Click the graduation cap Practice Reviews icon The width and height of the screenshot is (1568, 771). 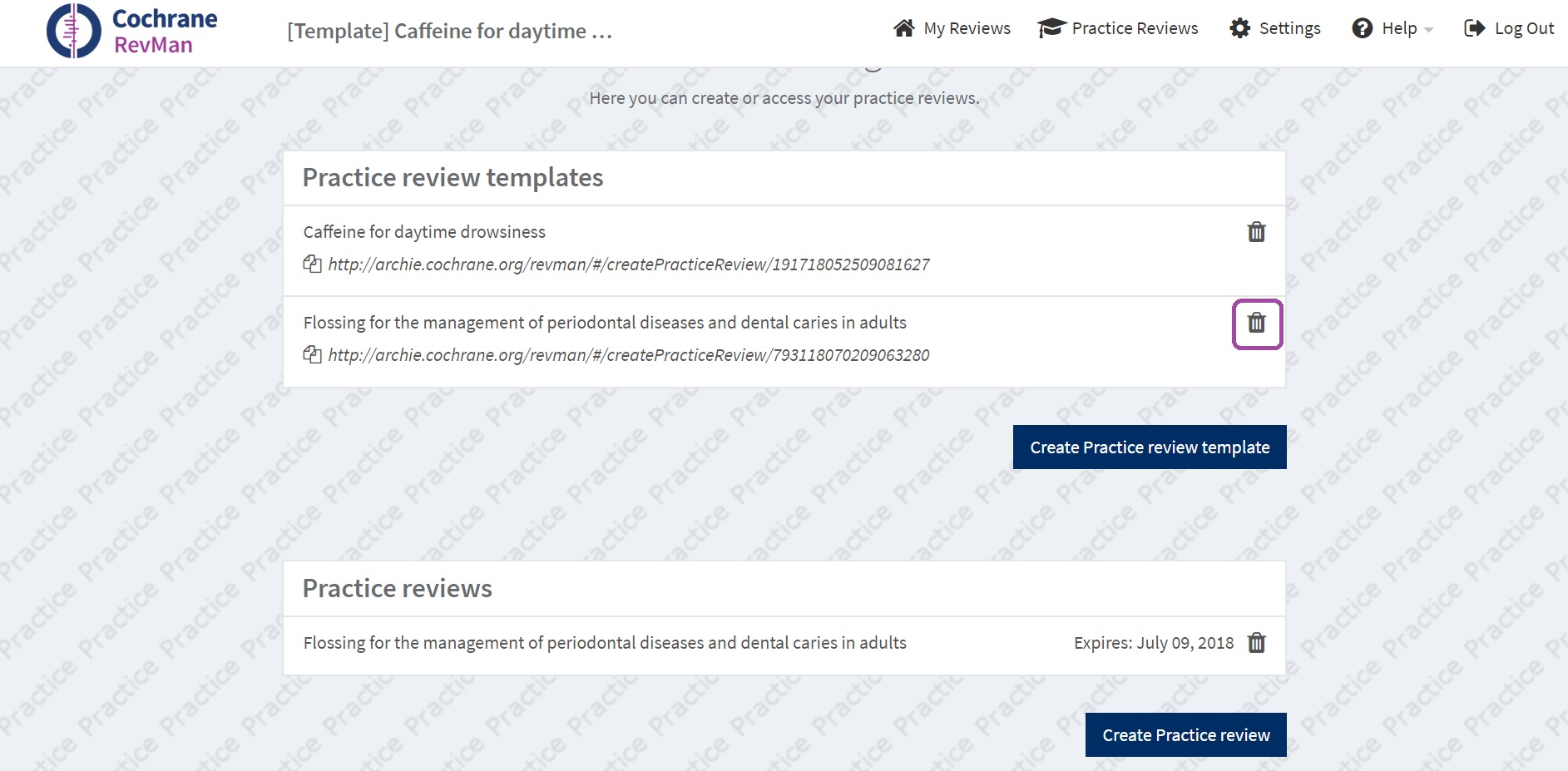[x=1051, y=28]
